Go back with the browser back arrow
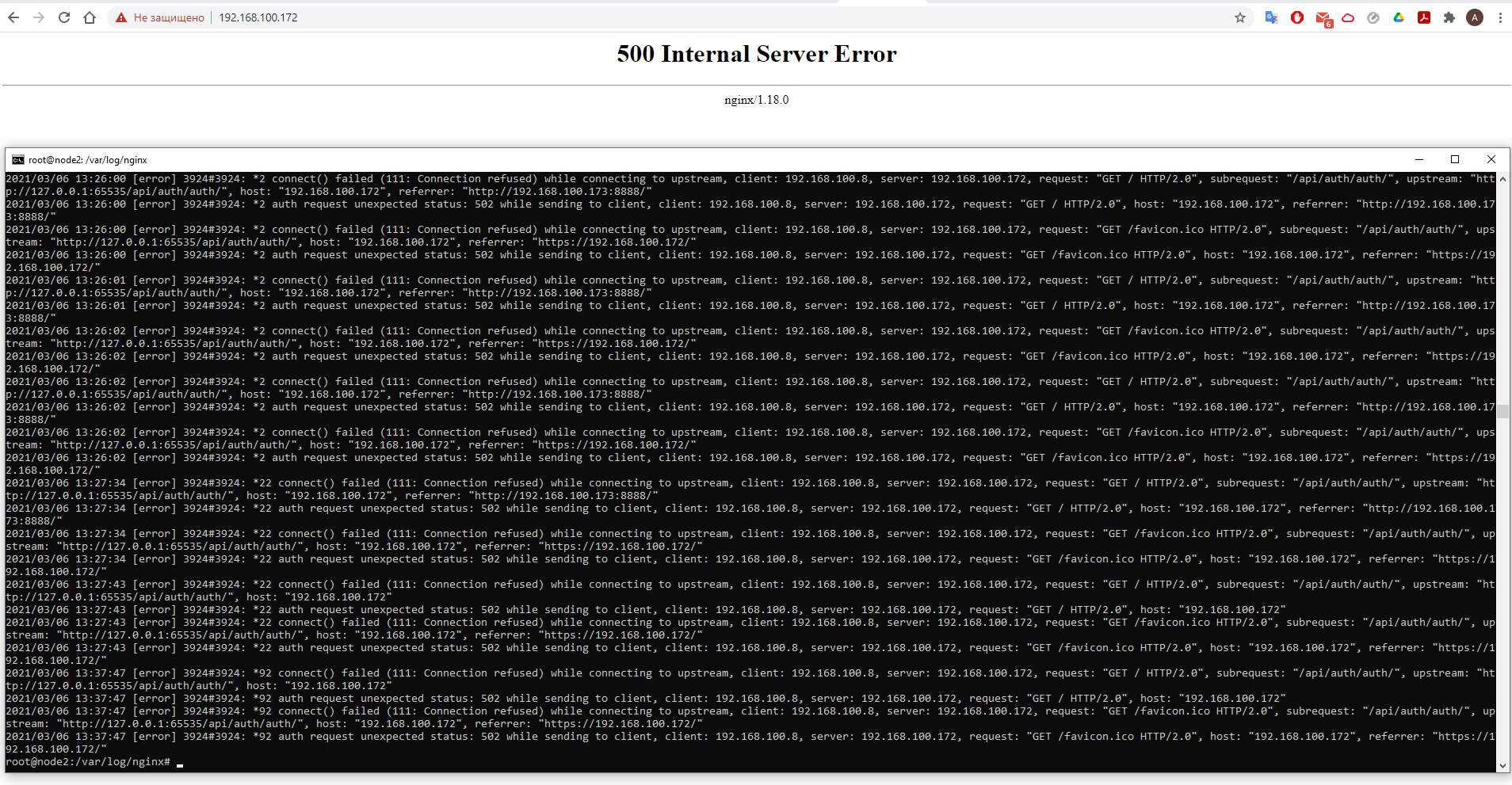The width and height of the screenshot is (1512, 785). tap(13, 17)
